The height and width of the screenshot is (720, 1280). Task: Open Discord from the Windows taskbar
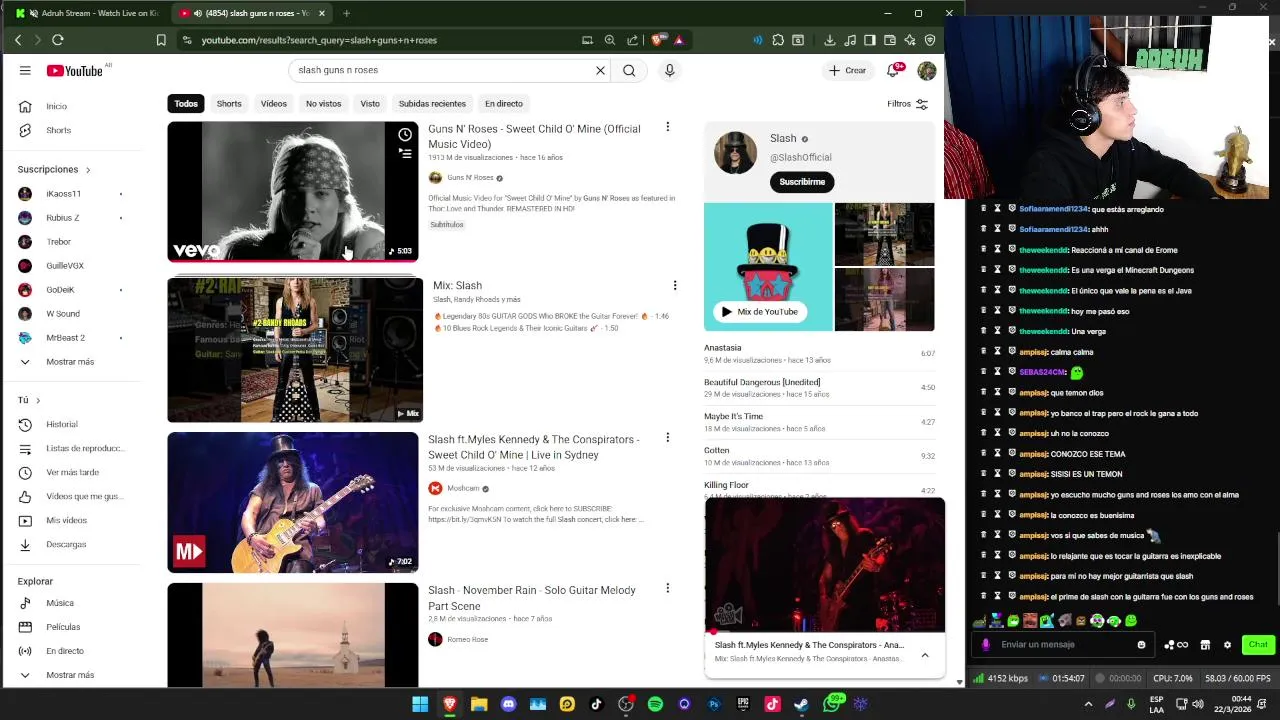[508, 704]
